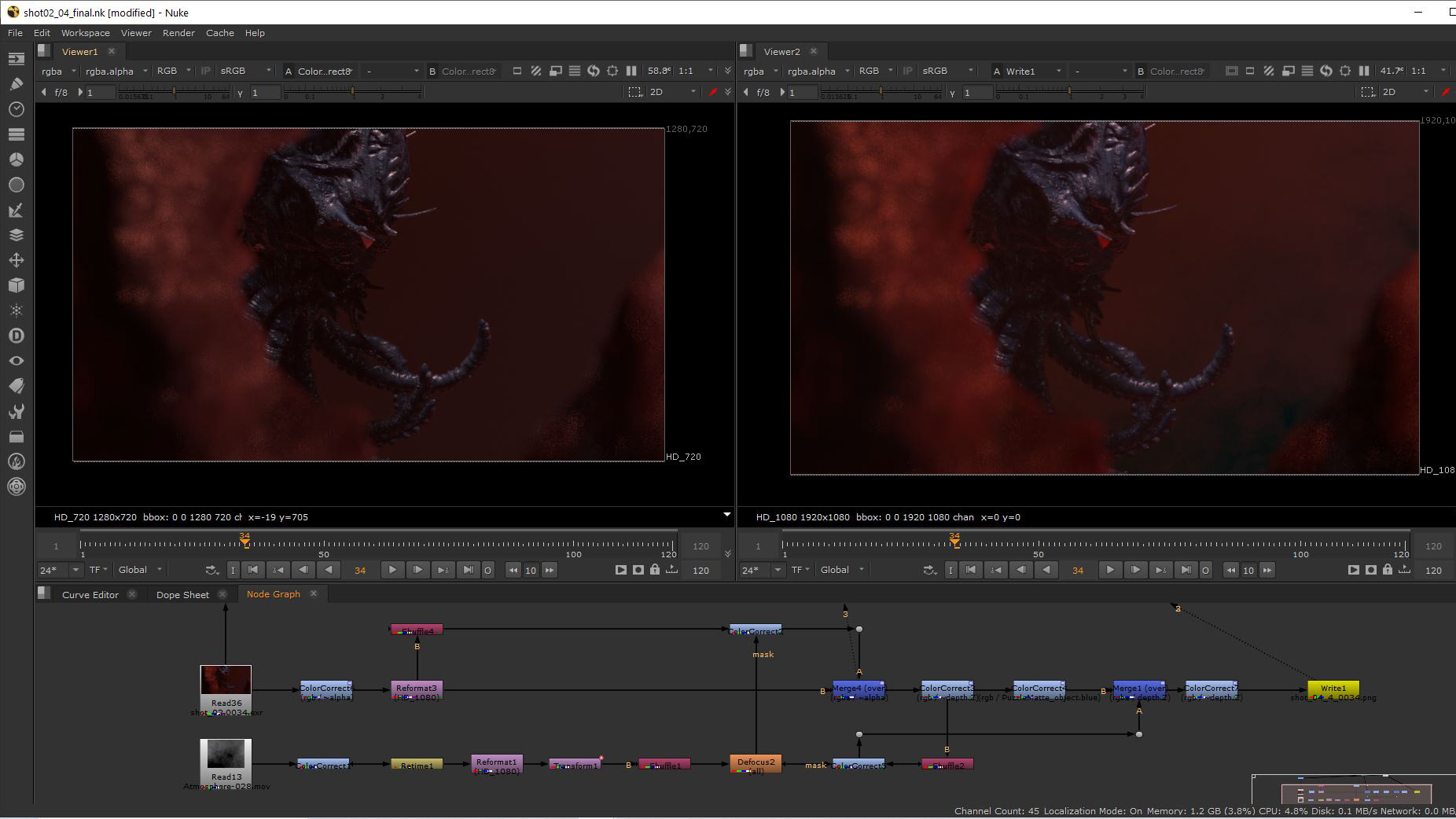Toggle Viewer1 full frame processing lines icon
The image size is (1456, 819).
(x=575, y=71)
